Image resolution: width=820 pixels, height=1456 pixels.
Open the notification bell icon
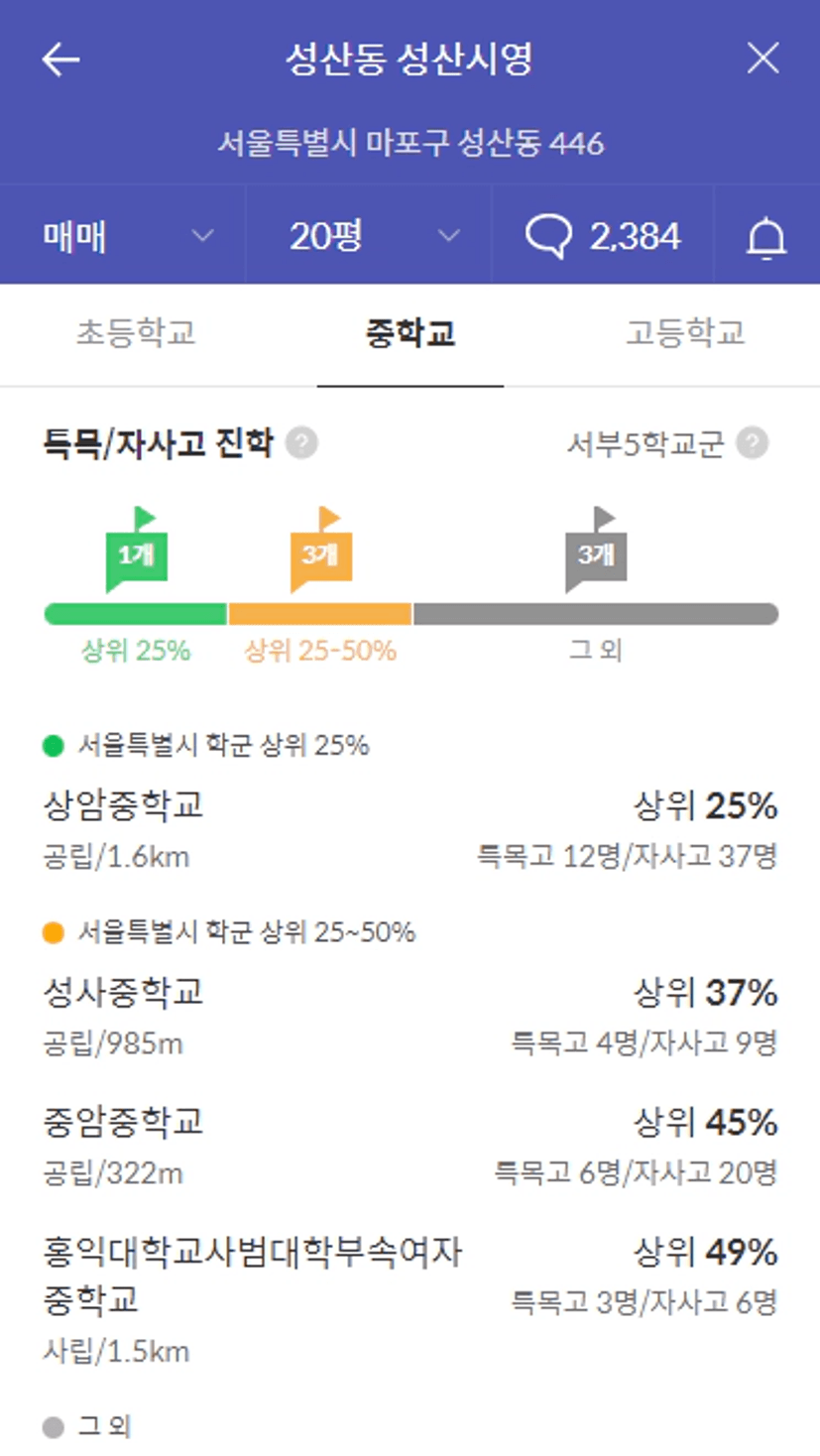(x=766, y=237)
